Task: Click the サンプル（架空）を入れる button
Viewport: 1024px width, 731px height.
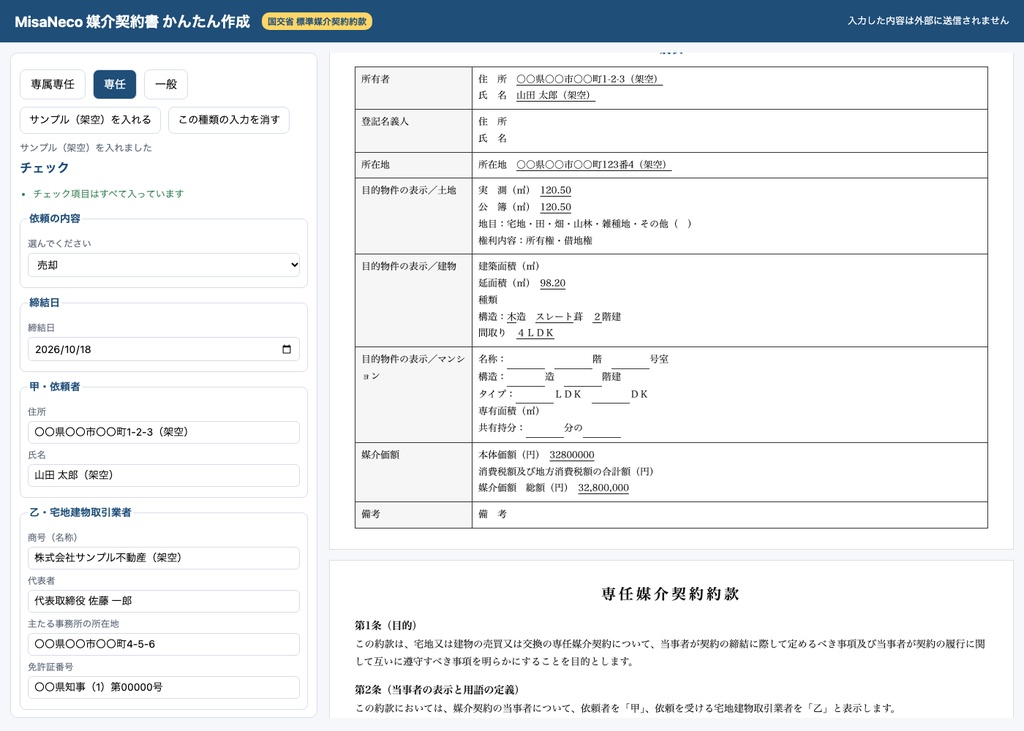Action: click(90, 120)
